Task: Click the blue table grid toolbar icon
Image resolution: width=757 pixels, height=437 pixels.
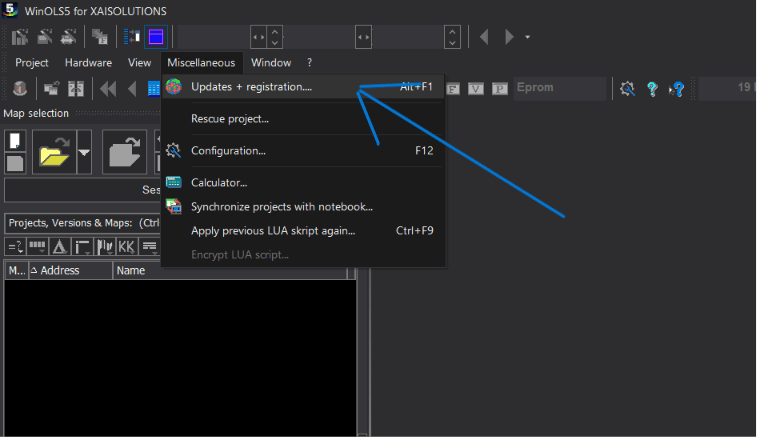Action: coord(154,89)
